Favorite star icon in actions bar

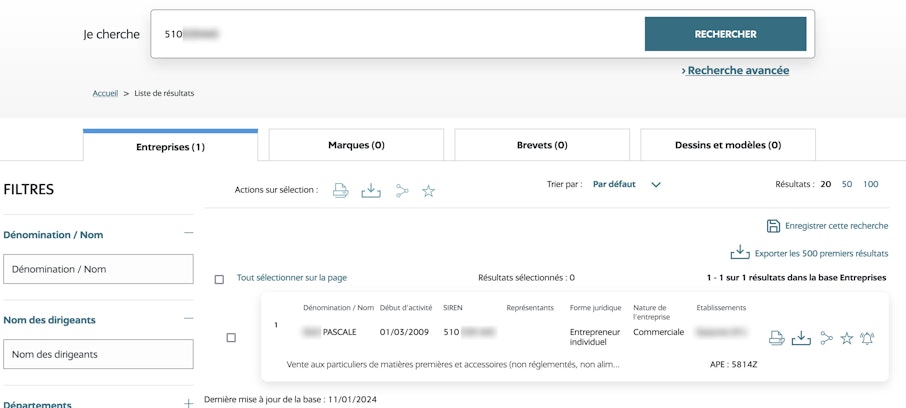428,191
